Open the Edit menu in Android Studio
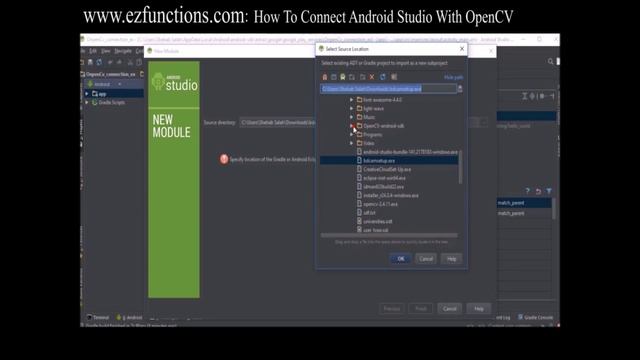 point(93,51)
